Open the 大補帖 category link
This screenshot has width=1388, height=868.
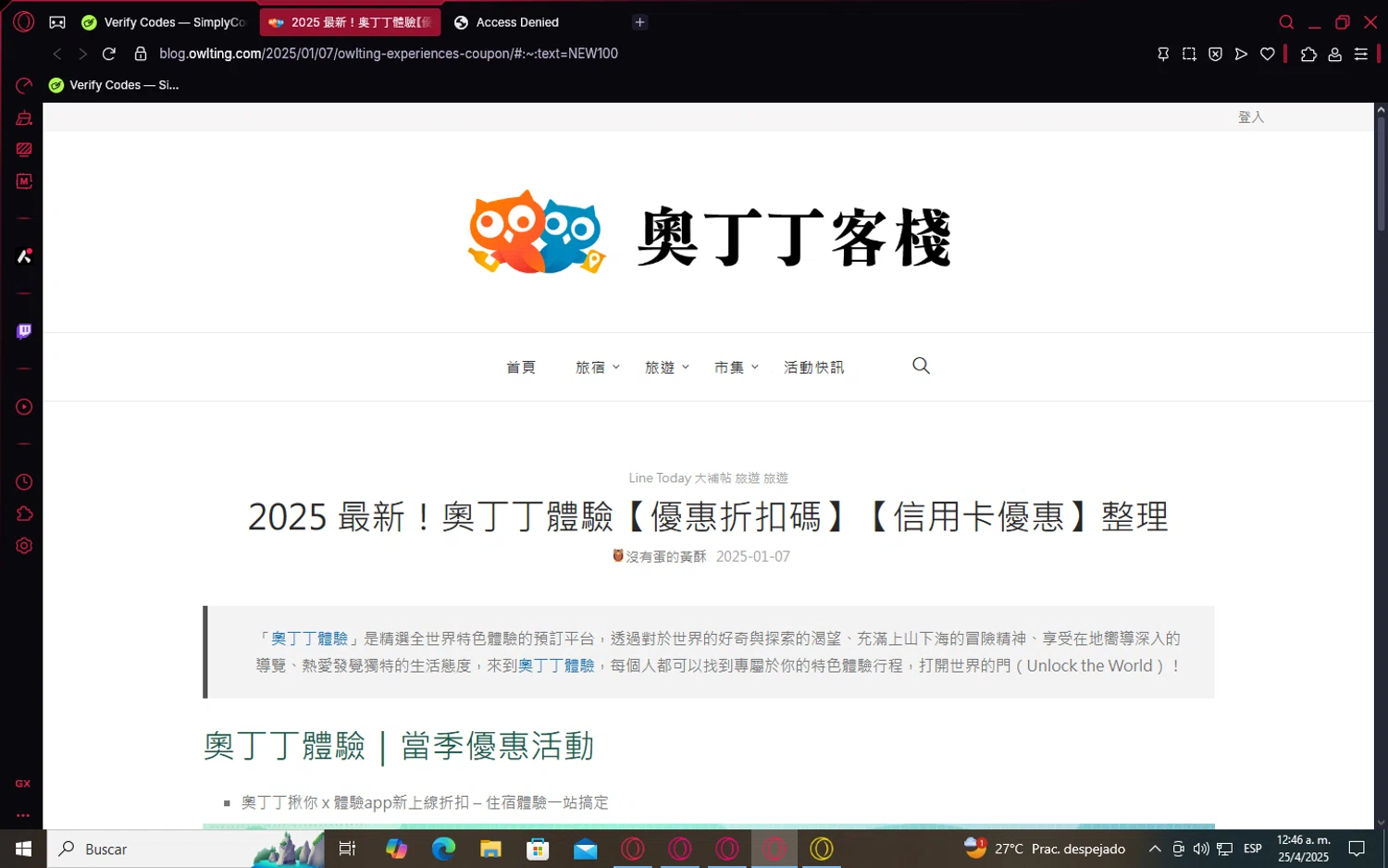[713, 477]
